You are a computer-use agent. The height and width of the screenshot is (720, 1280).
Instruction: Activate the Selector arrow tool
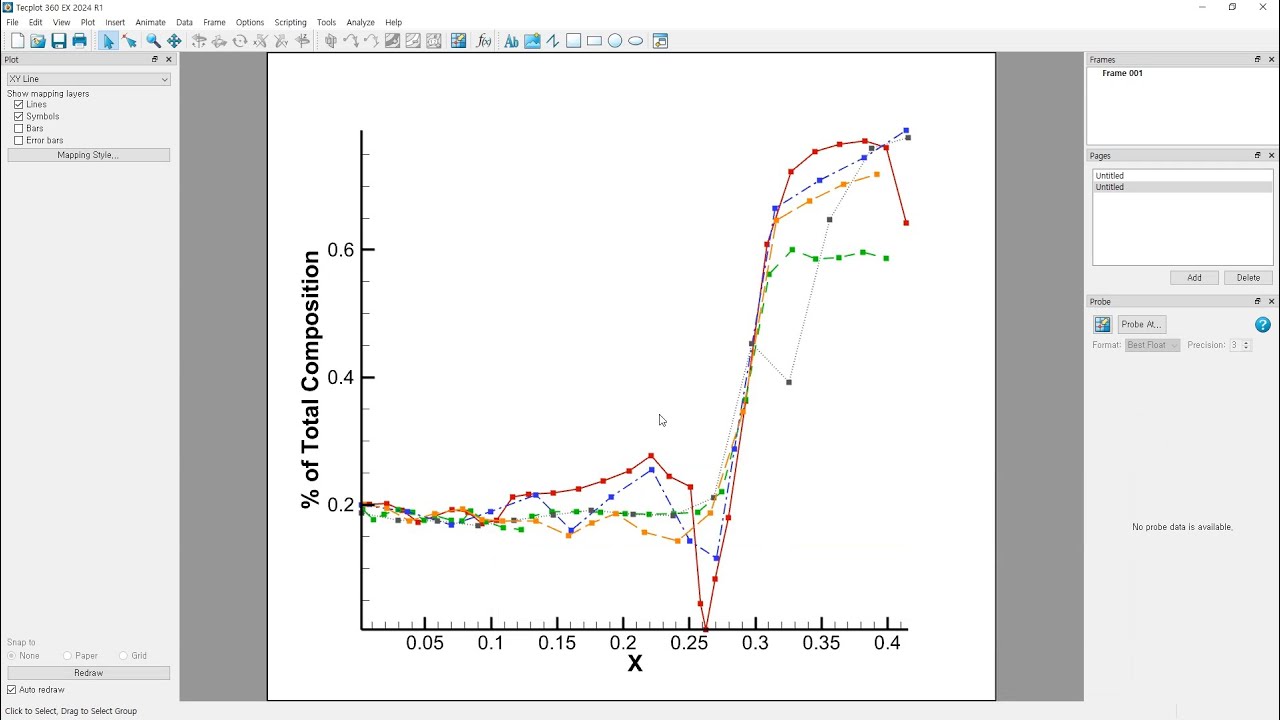[108, 41]
